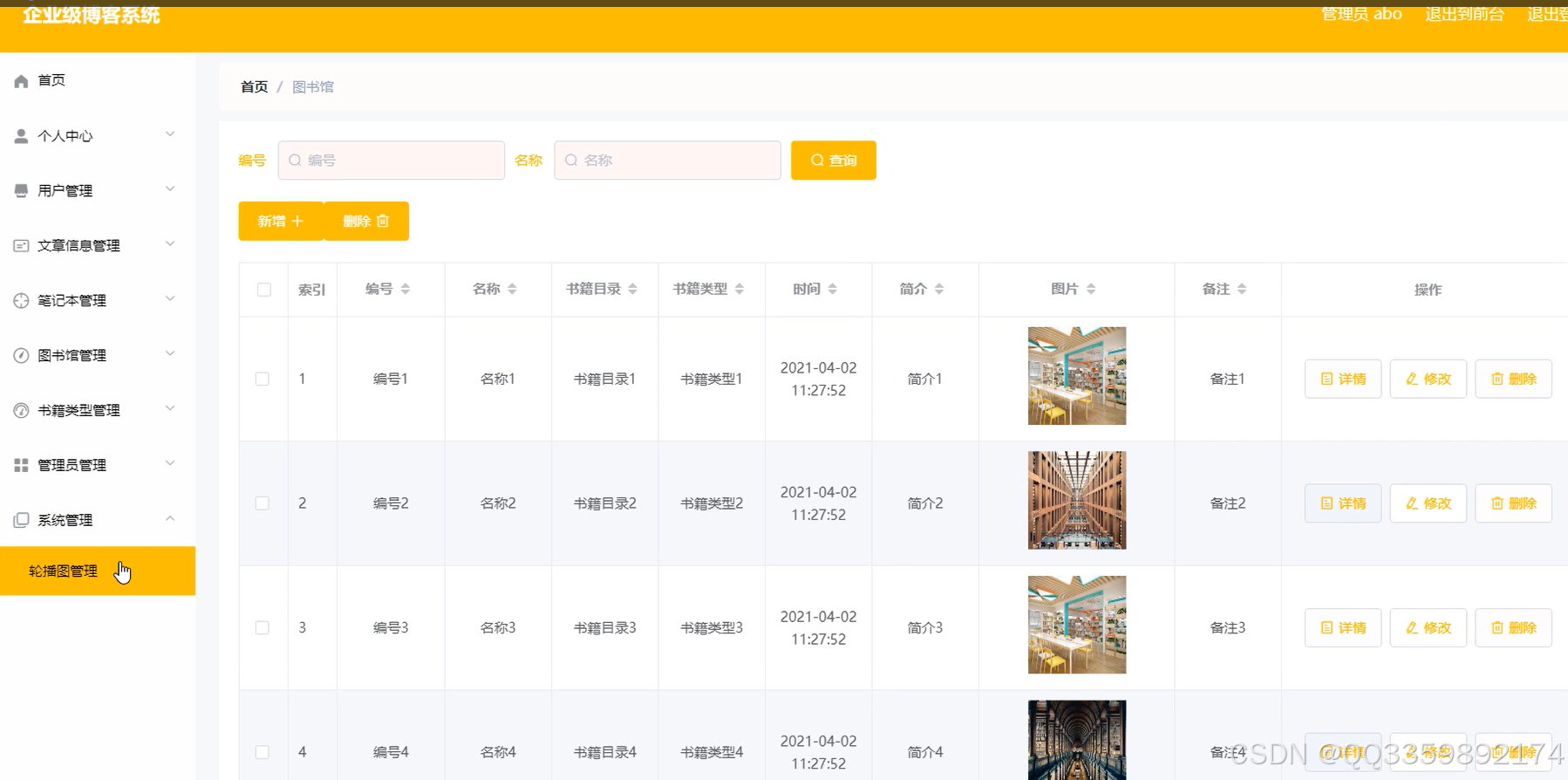Toggle the select-all checkbox in table header

pos(264,290)
